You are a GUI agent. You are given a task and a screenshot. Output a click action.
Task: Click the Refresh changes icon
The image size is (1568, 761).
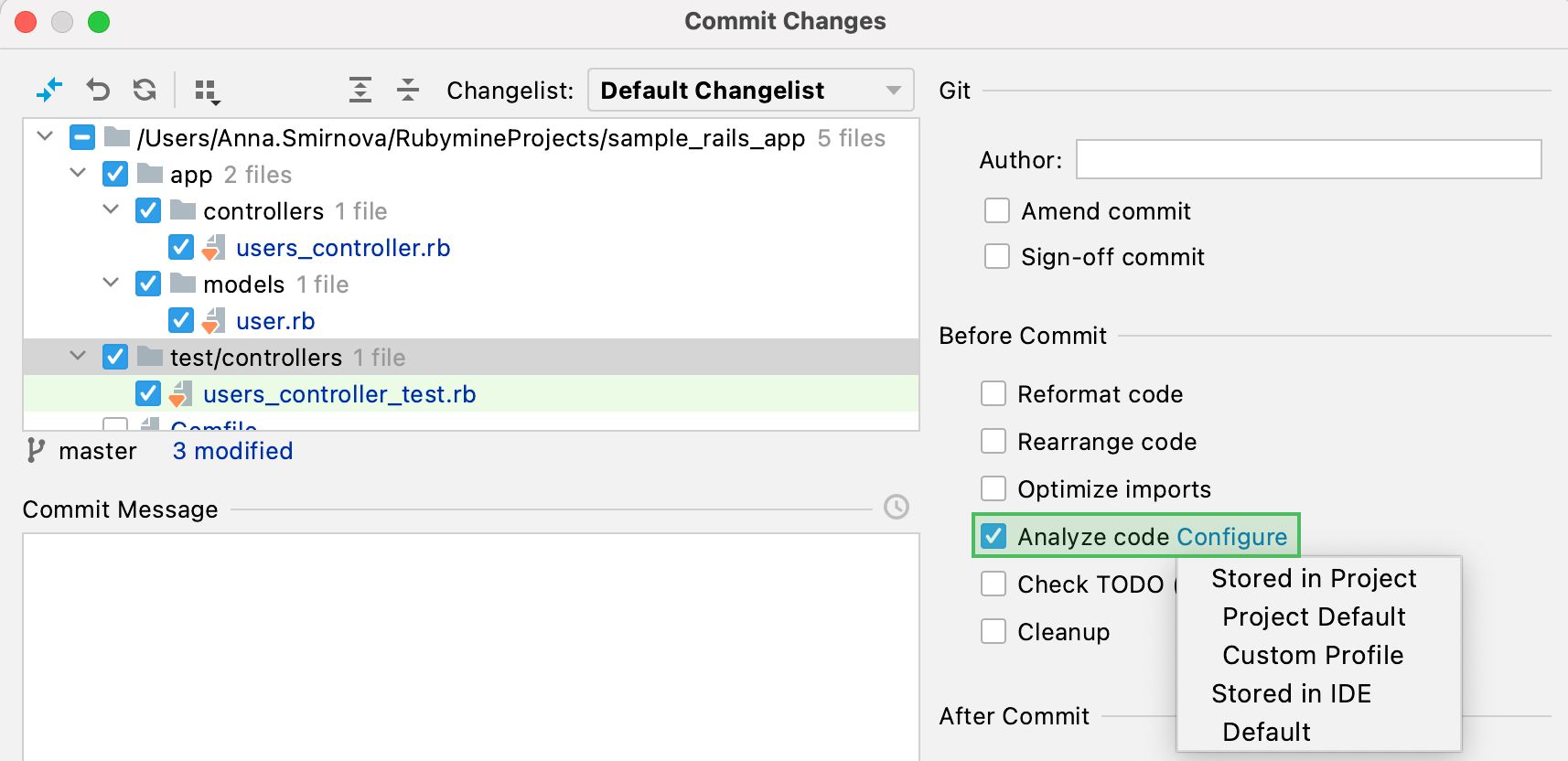click(145, 90)
